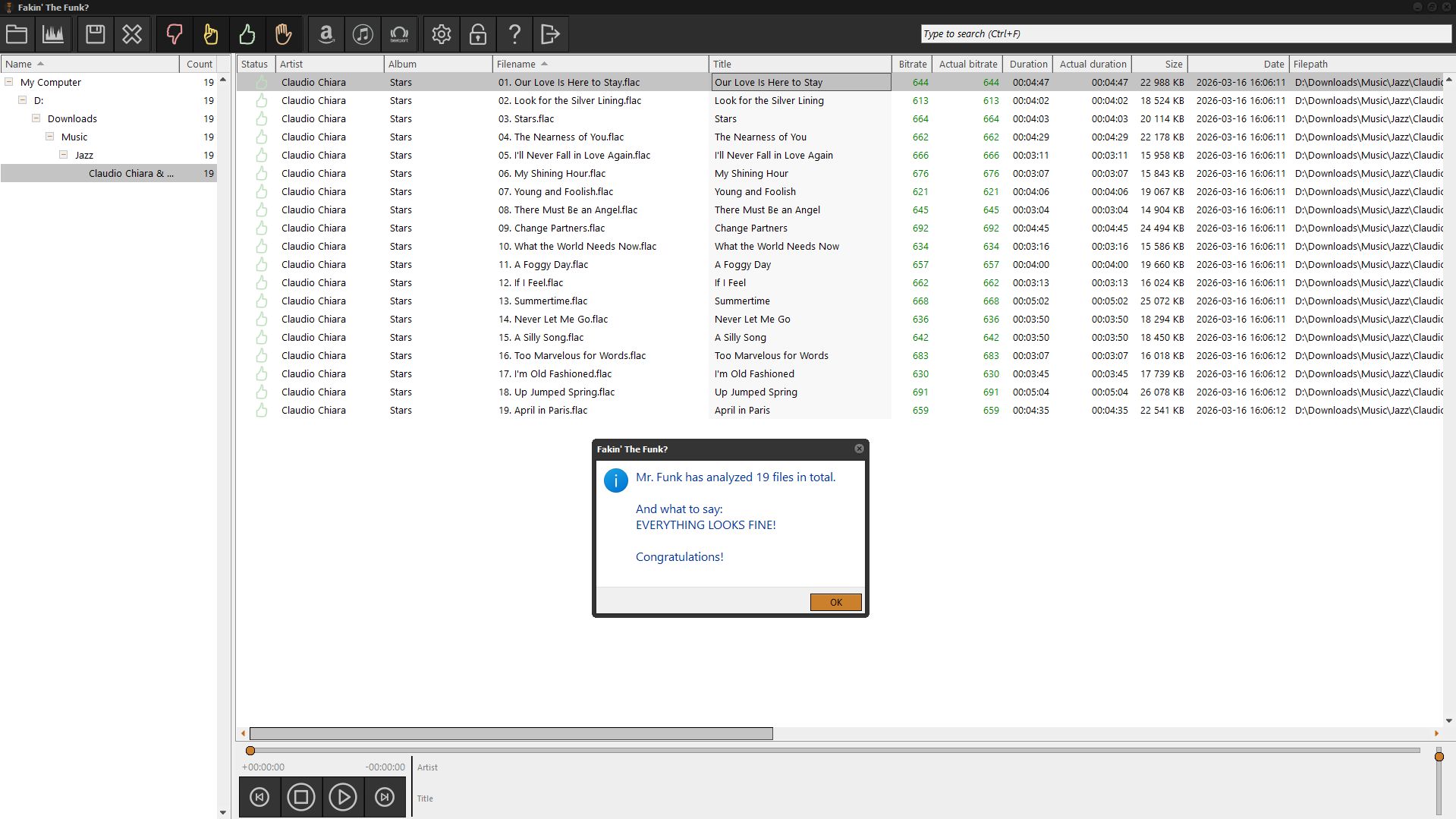
Task: Click the spectrum analyze toolbar icon
Action: click(x=53, y=34)
